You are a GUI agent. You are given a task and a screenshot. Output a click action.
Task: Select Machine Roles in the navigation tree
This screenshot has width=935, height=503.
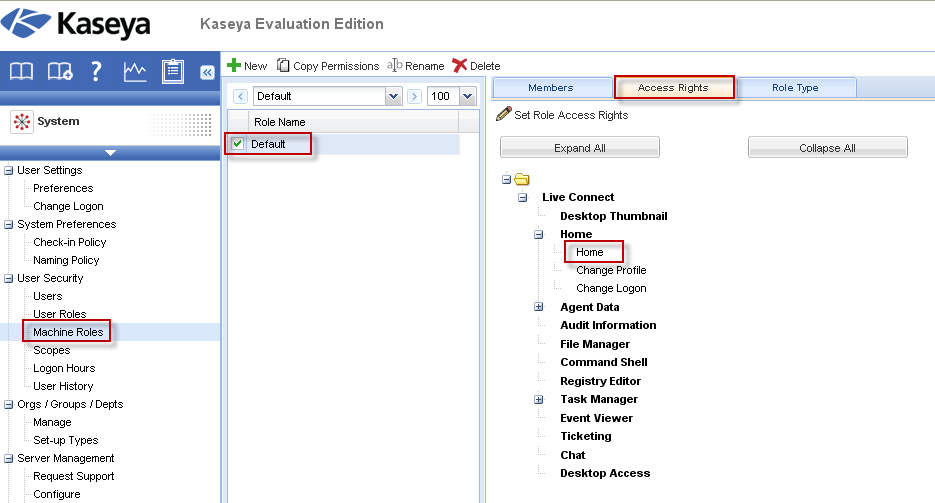tap(68, 332)
